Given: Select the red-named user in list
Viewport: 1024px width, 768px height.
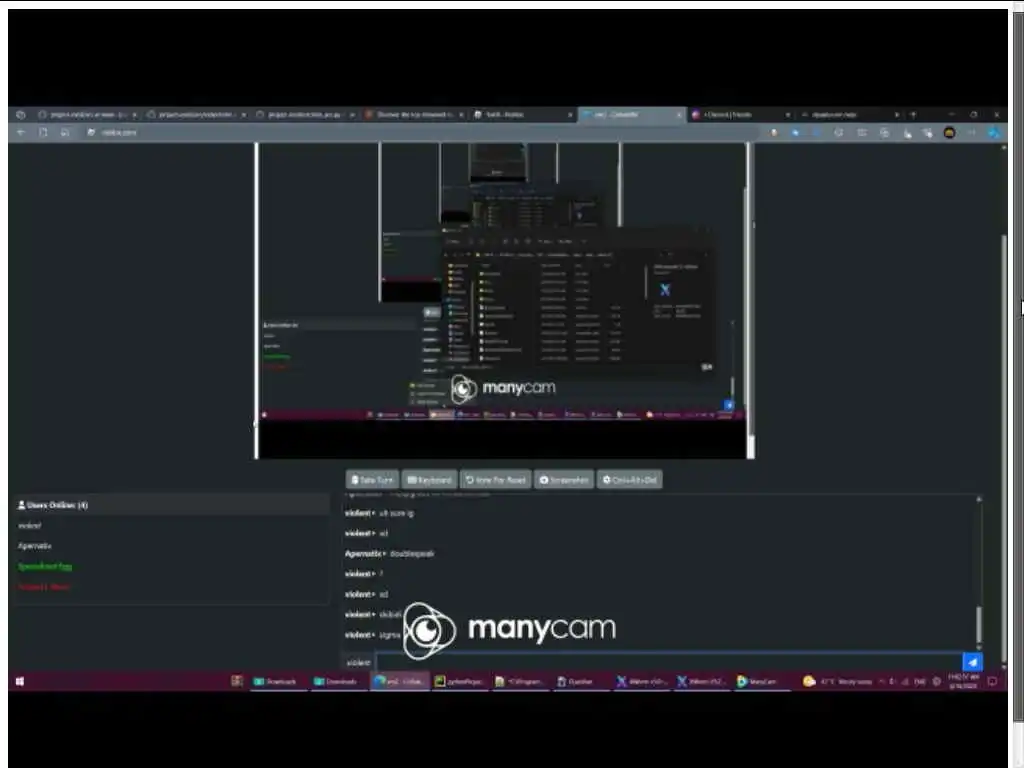Looking at the screenshot, I should (x=44, y=586).
